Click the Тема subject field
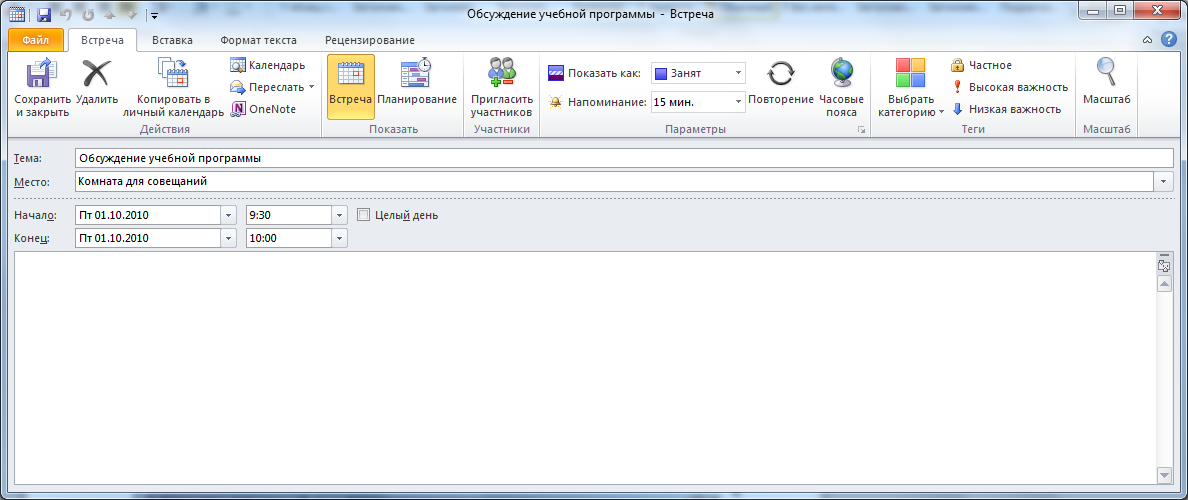The width and height of the screenshot is (1188, 500). tap(624, 158)
